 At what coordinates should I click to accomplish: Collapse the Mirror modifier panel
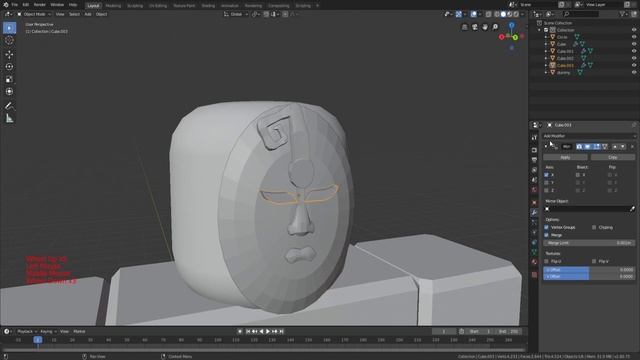546,147
